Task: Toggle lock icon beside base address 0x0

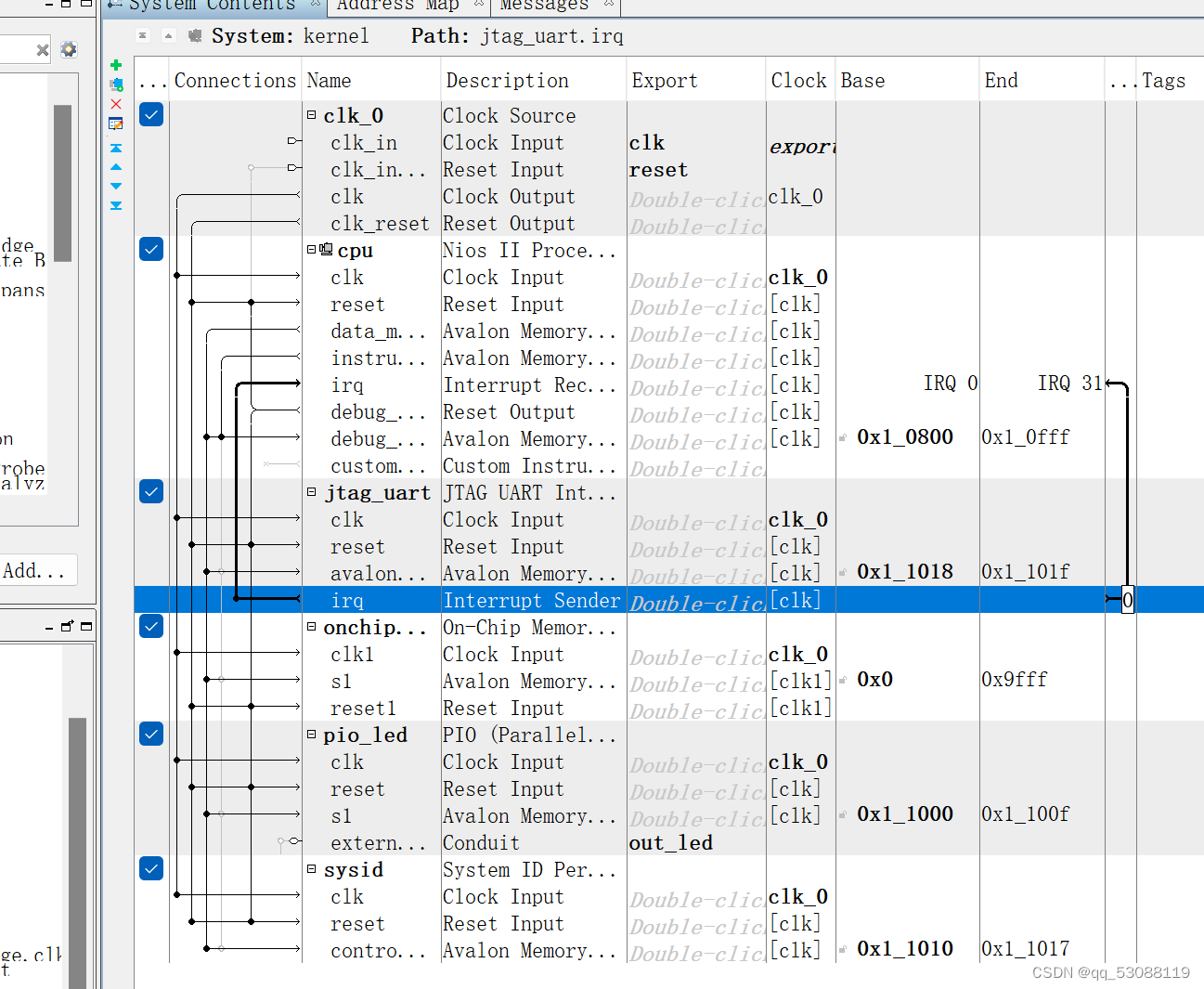Action: 843,680
